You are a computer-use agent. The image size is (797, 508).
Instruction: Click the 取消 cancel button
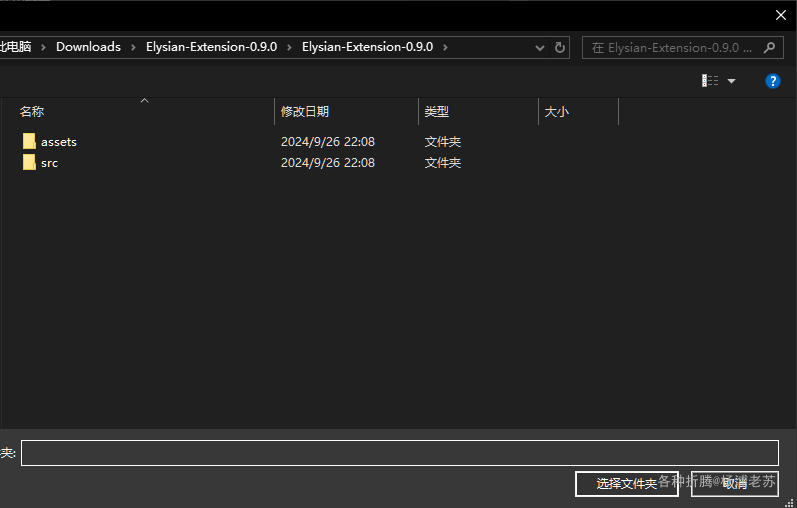point(734,484)
